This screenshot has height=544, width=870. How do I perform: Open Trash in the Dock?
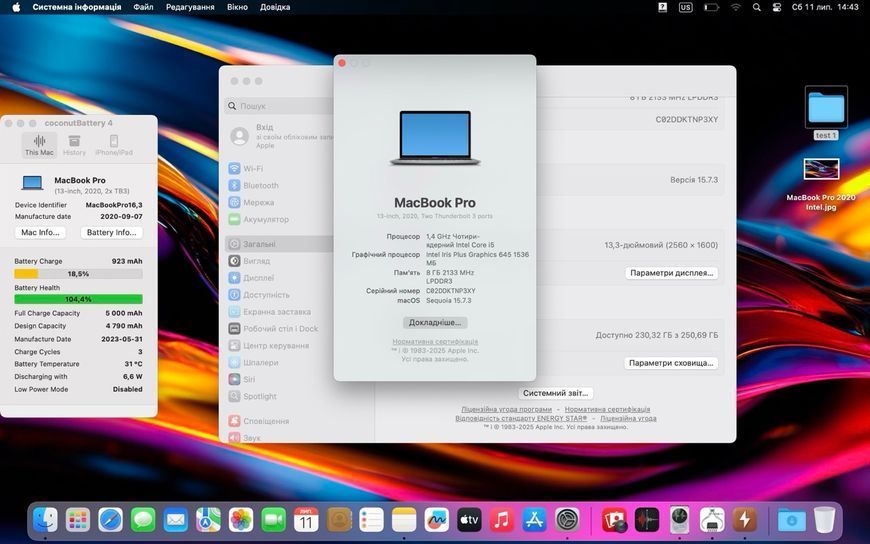(x=825, y=521)
